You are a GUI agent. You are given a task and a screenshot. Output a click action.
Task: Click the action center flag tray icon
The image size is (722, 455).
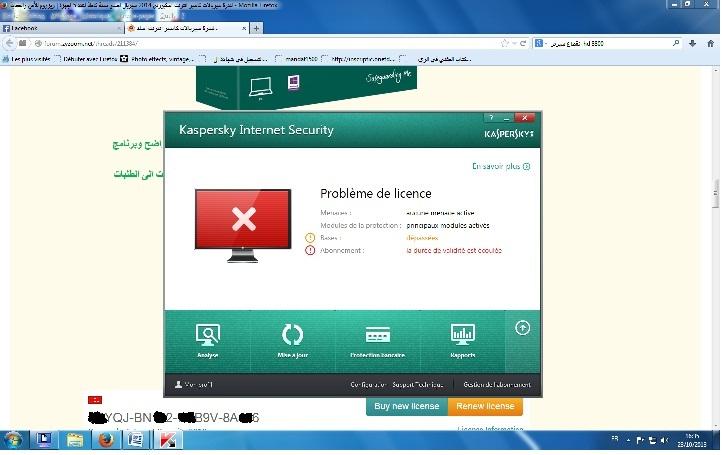[640, 440]
